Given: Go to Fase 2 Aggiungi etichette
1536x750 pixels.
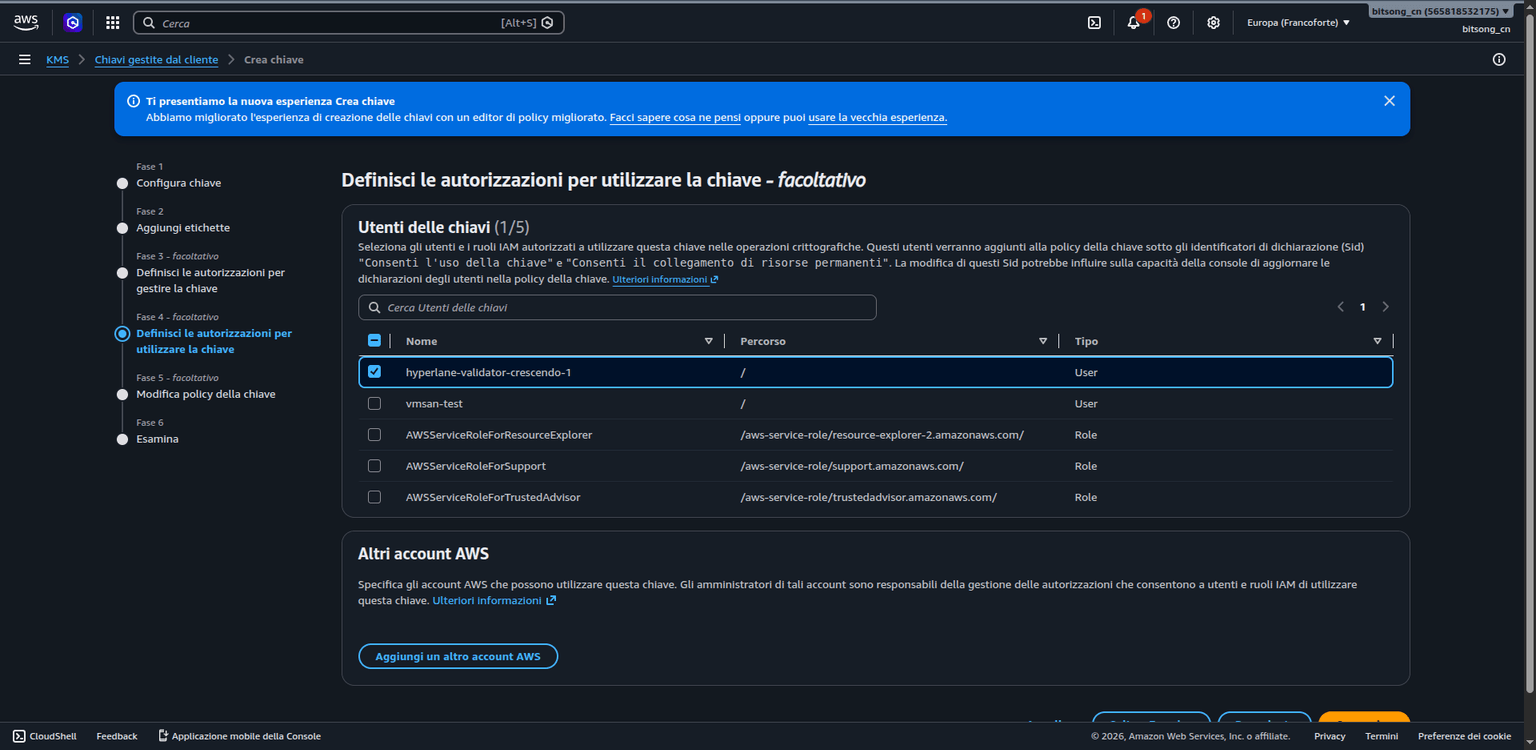Looking at the screenshot, I should [x=183, y=228].
